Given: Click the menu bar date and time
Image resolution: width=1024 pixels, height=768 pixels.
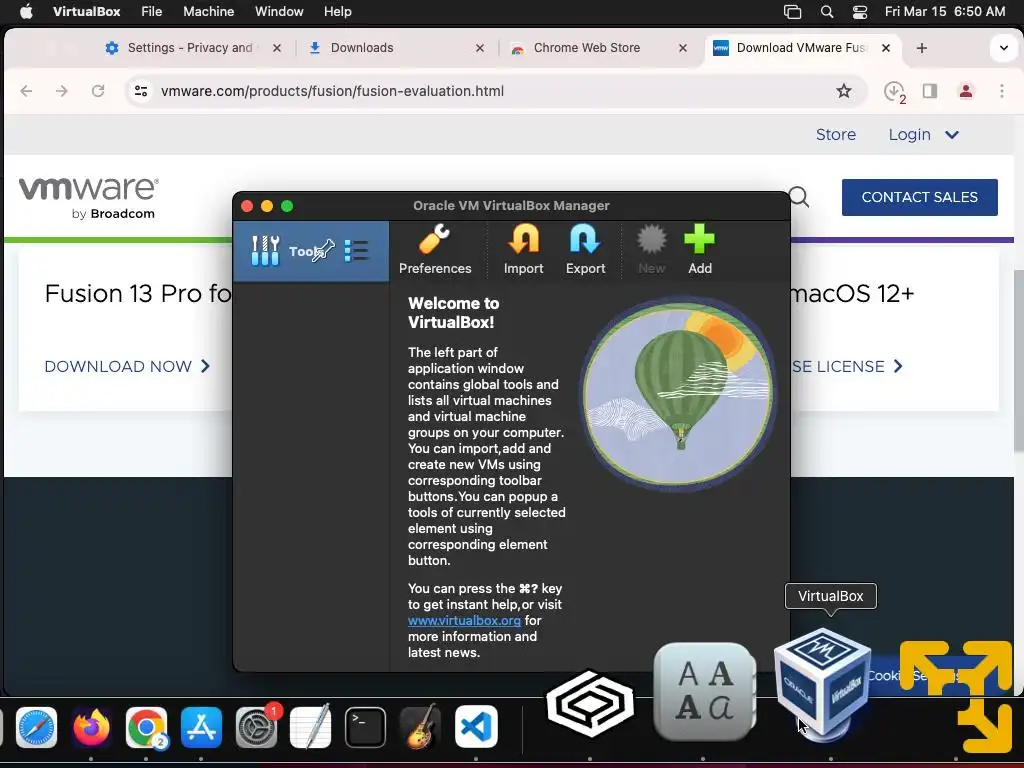Looking at the screenshot, I should [x=945, y=11].
